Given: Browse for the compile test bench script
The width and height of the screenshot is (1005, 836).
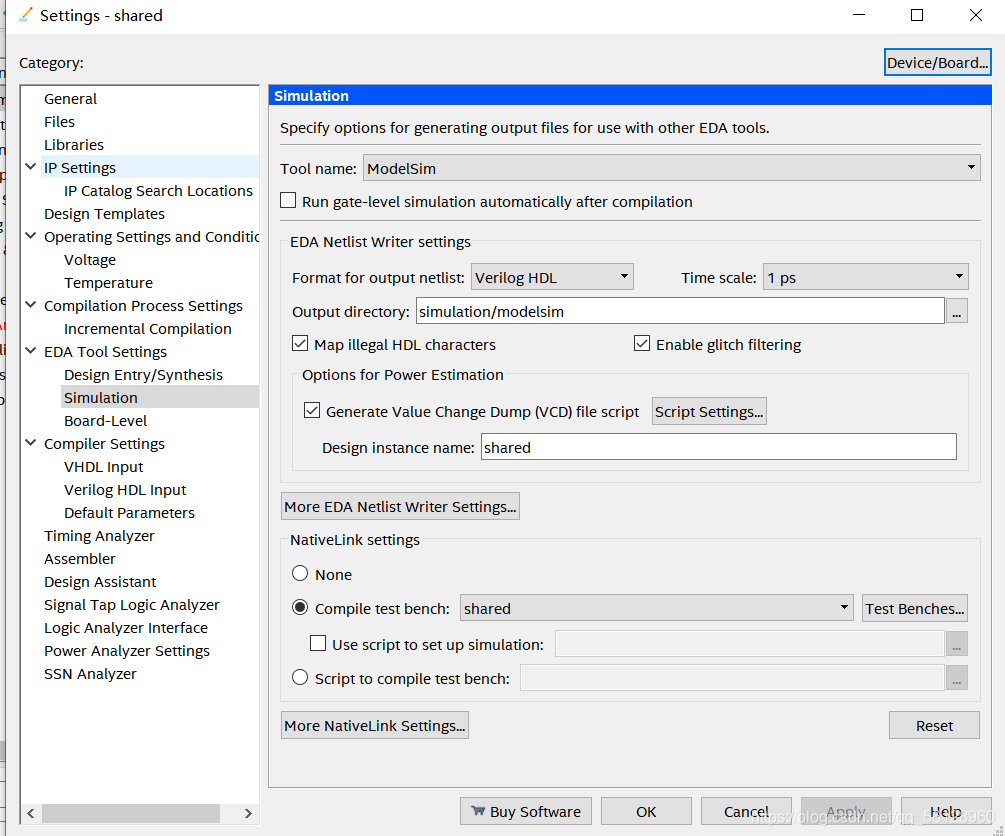Looking at the screenshot, I should point(956,678).
